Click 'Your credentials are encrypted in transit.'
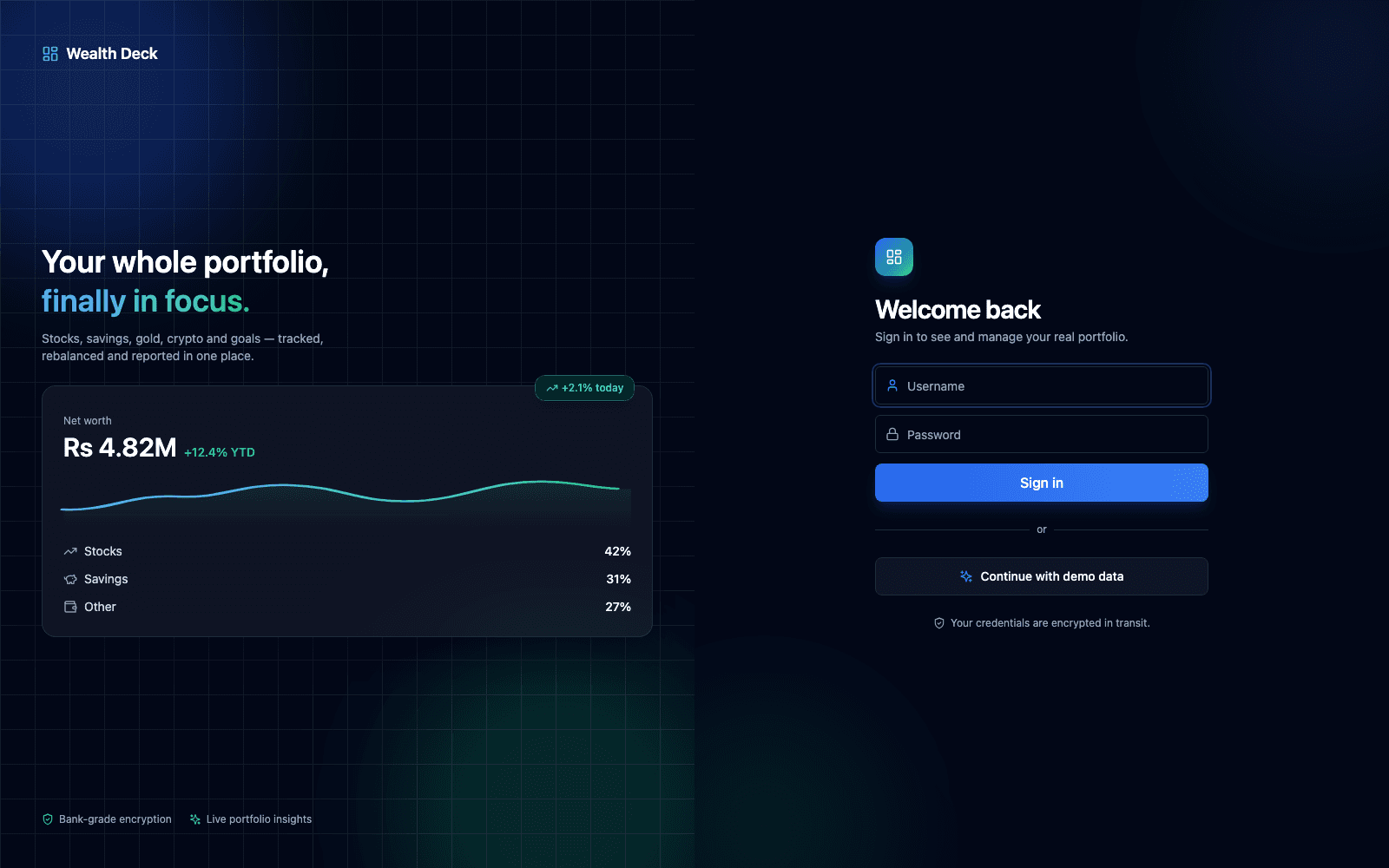 pos(1050,623)
